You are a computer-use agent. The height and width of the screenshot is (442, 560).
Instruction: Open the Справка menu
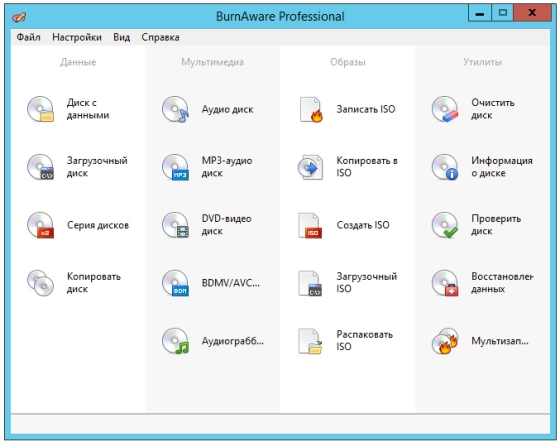coord(160,37)
